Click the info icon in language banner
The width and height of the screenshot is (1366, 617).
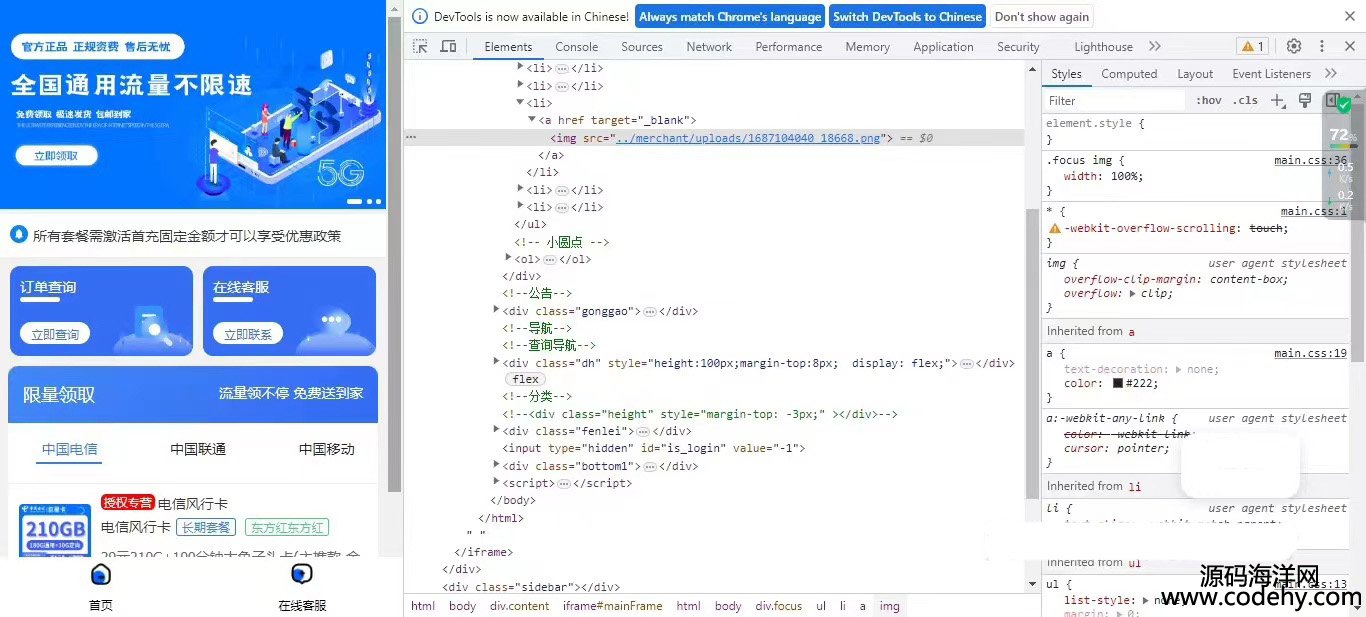(419, 16)
